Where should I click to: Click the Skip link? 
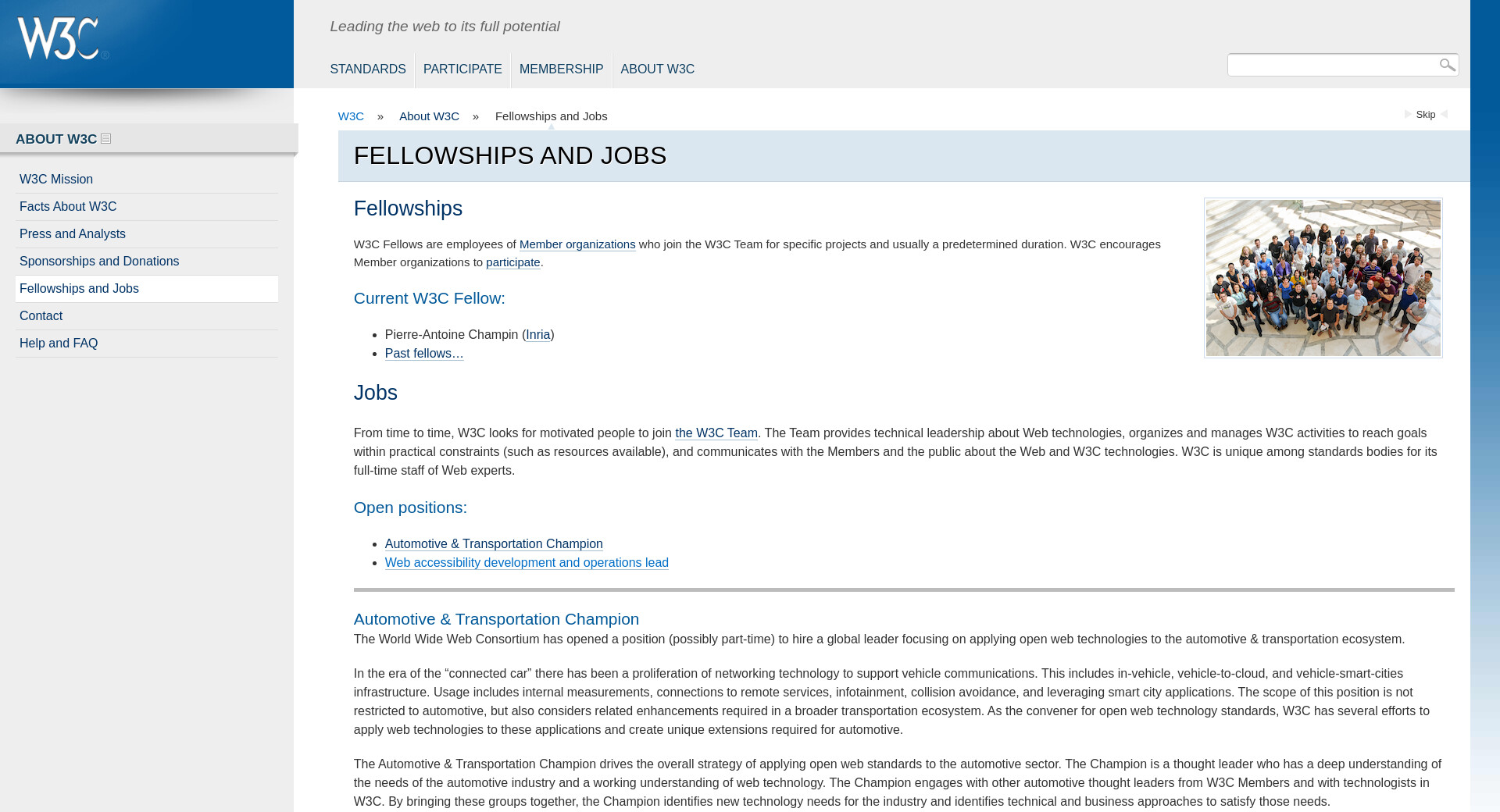[x=1425, y=115]
